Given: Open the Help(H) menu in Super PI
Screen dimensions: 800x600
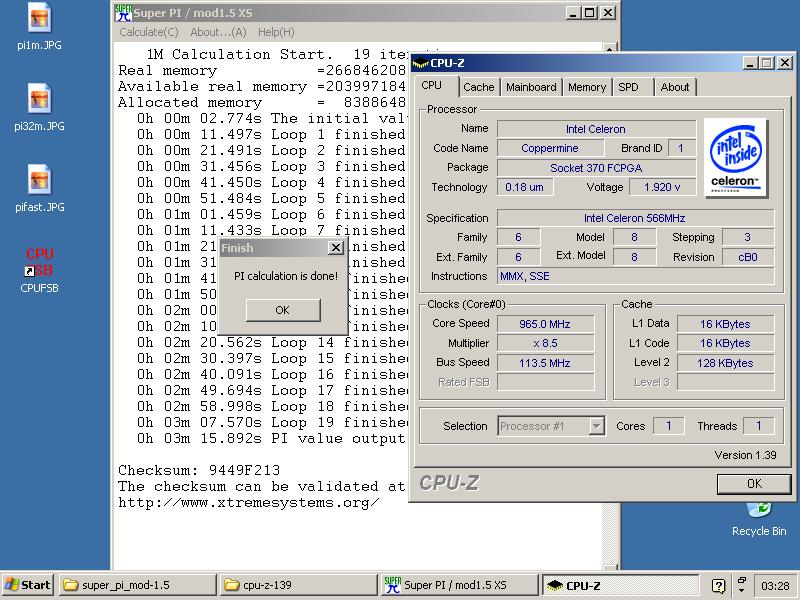Looking at the screenshot, I should [x=276, y=32].
